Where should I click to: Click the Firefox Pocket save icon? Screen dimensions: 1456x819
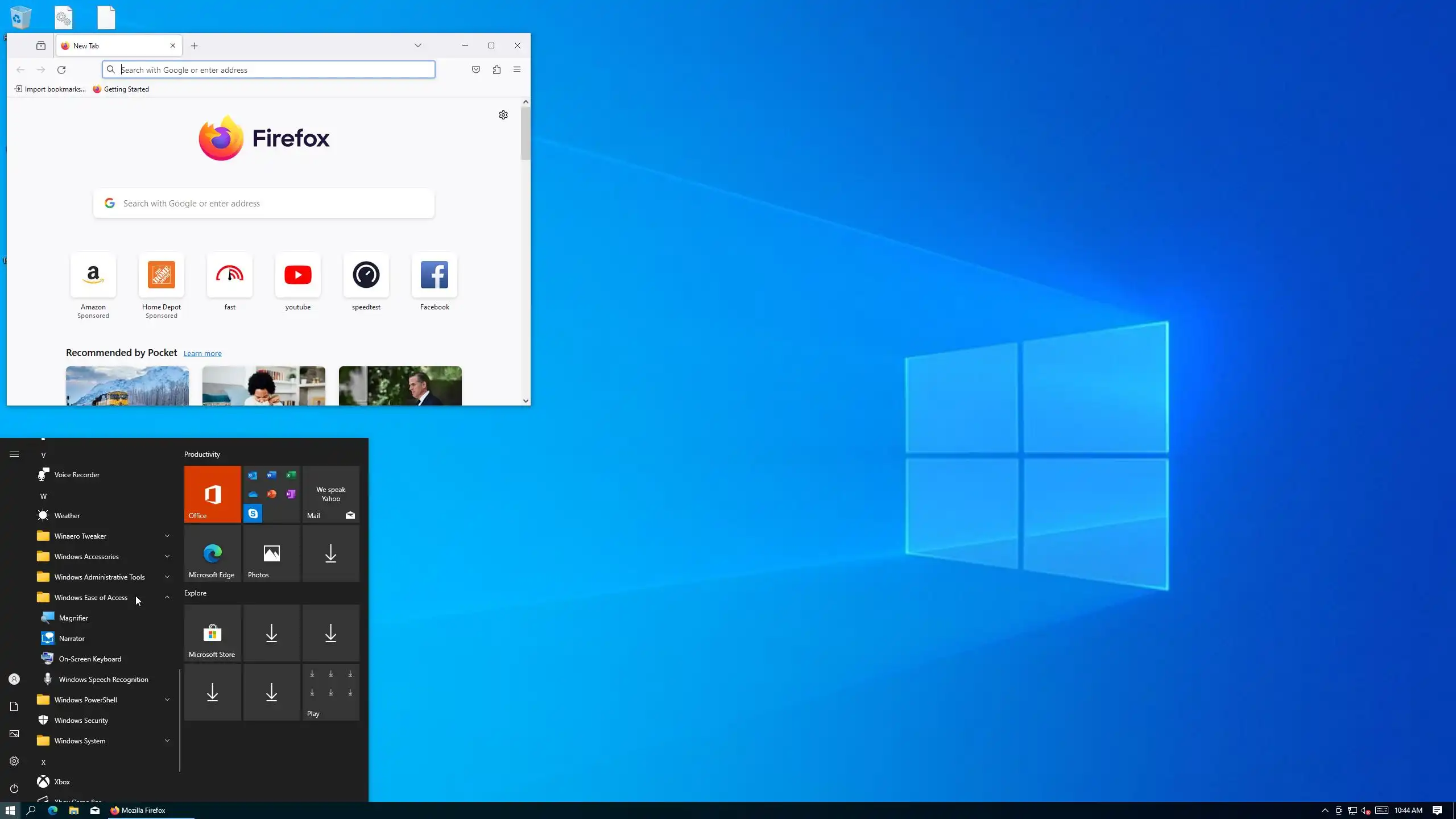pyautogui.click(x=476, y=69)
